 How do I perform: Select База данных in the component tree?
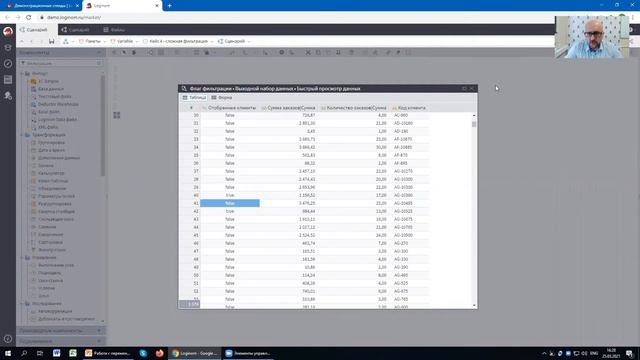(x=51, y=89)
